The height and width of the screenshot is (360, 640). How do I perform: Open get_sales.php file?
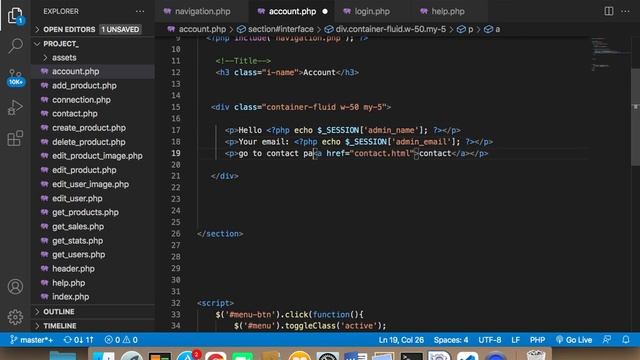coord(93,227)
